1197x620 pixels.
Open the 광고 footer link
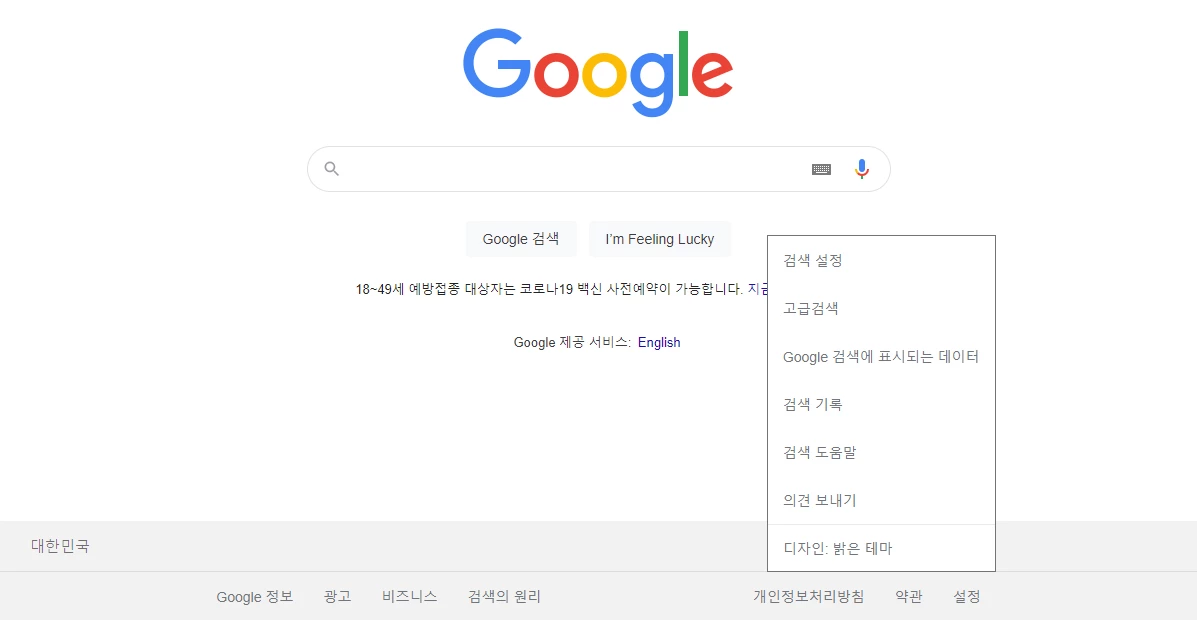(x=337, y=596)
